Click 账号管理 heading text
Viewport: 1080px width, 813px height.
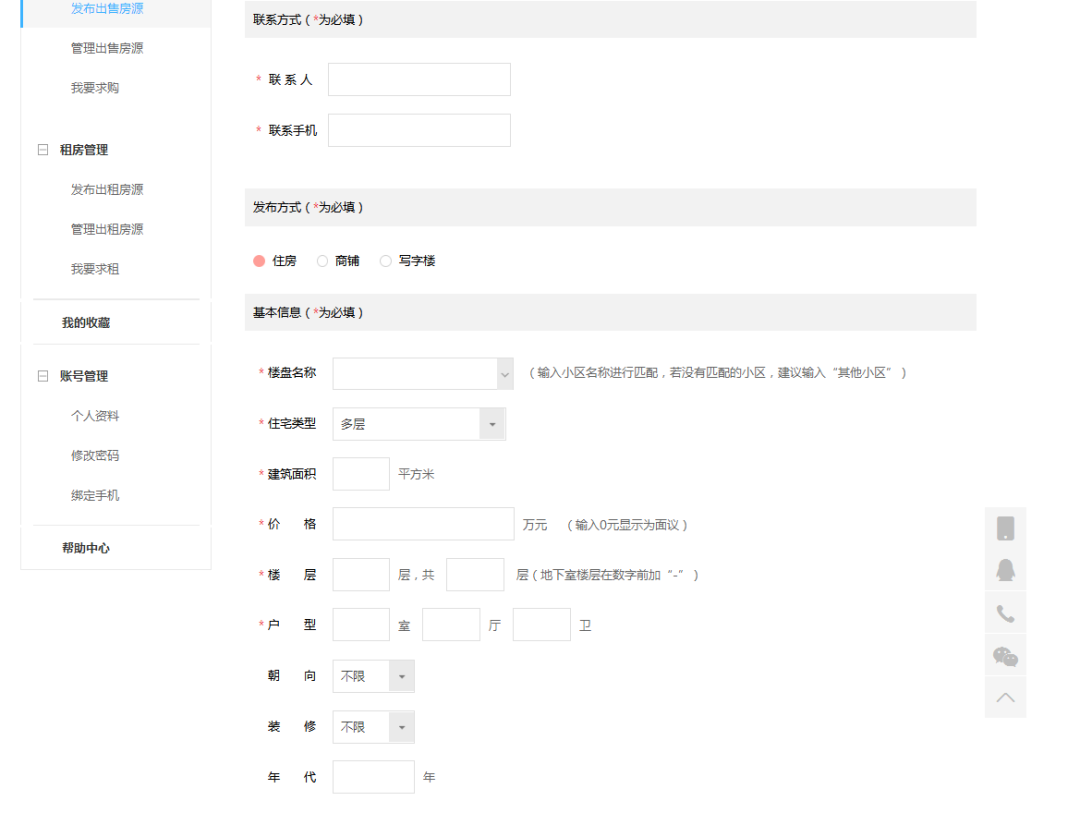pos(84,375)
